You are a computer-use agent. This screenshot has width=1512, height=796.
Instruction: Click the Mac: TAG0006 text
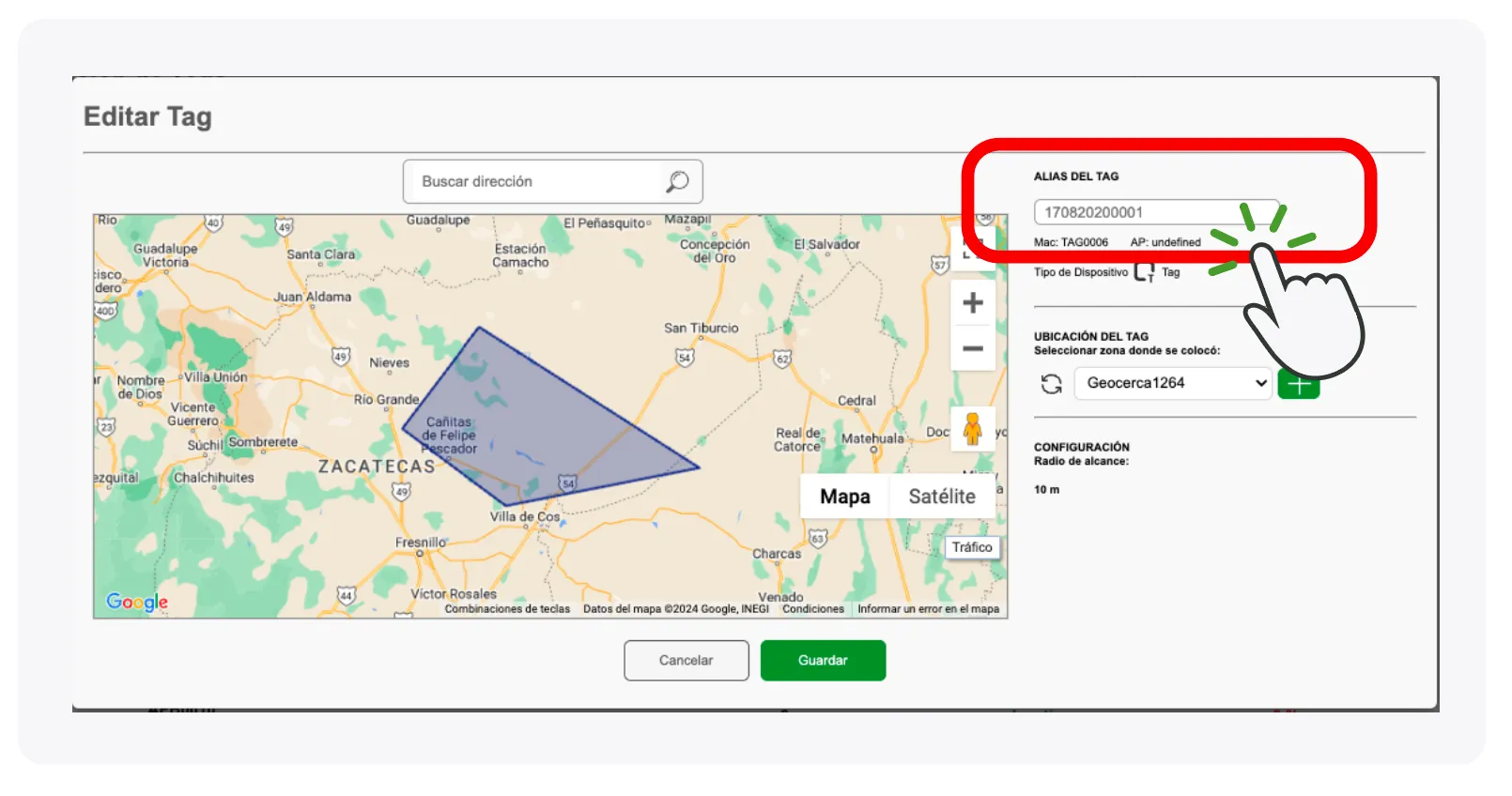point(1071,242)
